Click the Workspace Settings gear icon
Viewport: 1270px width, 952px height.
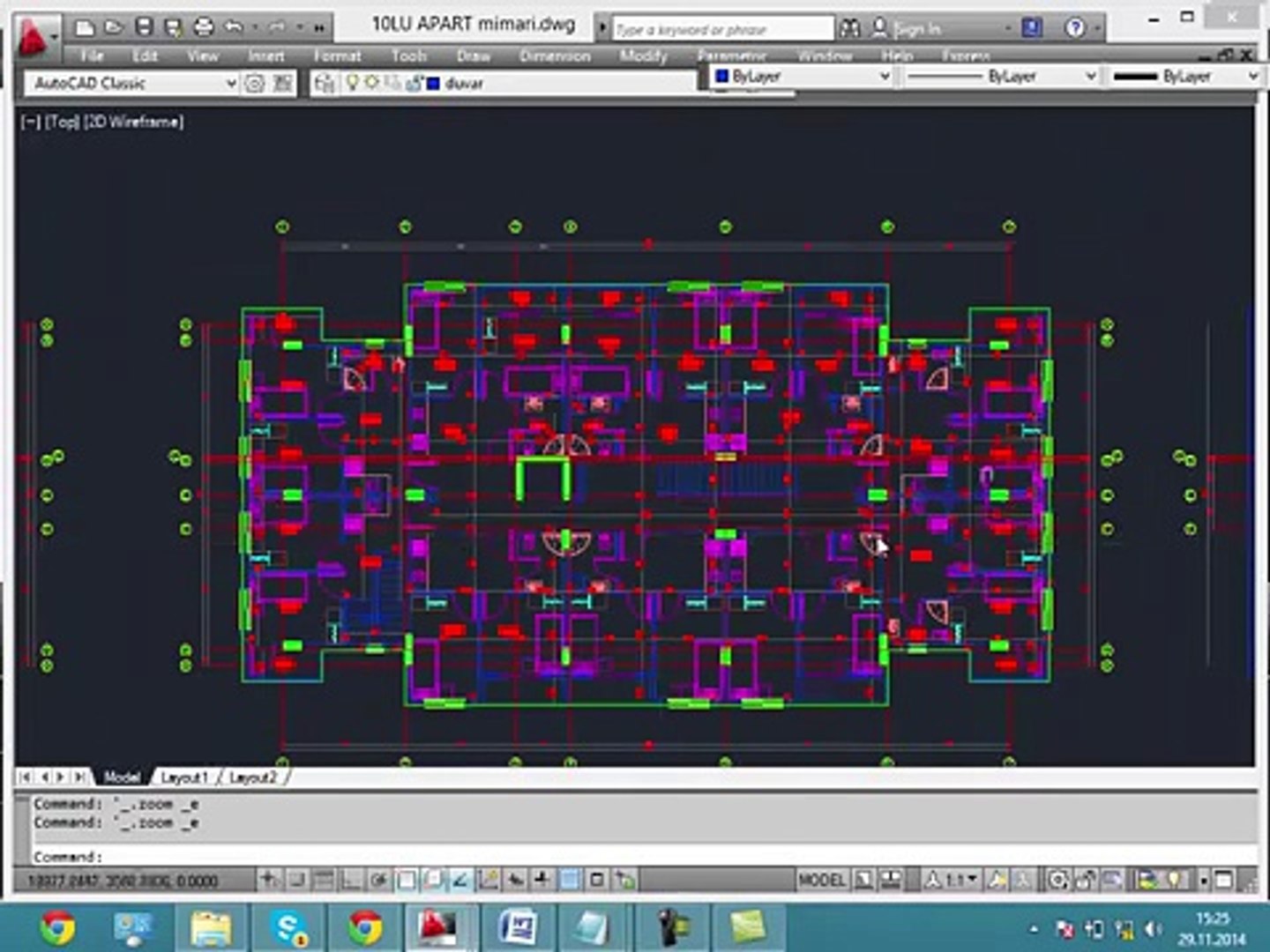[x=254, y=84]
